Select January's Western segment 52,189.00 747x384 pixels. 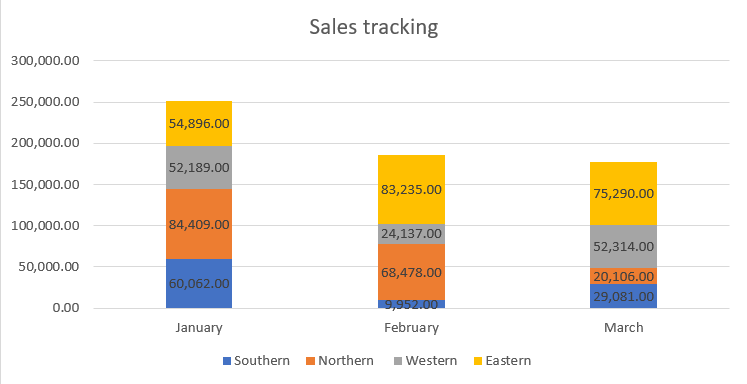(199, 168)
